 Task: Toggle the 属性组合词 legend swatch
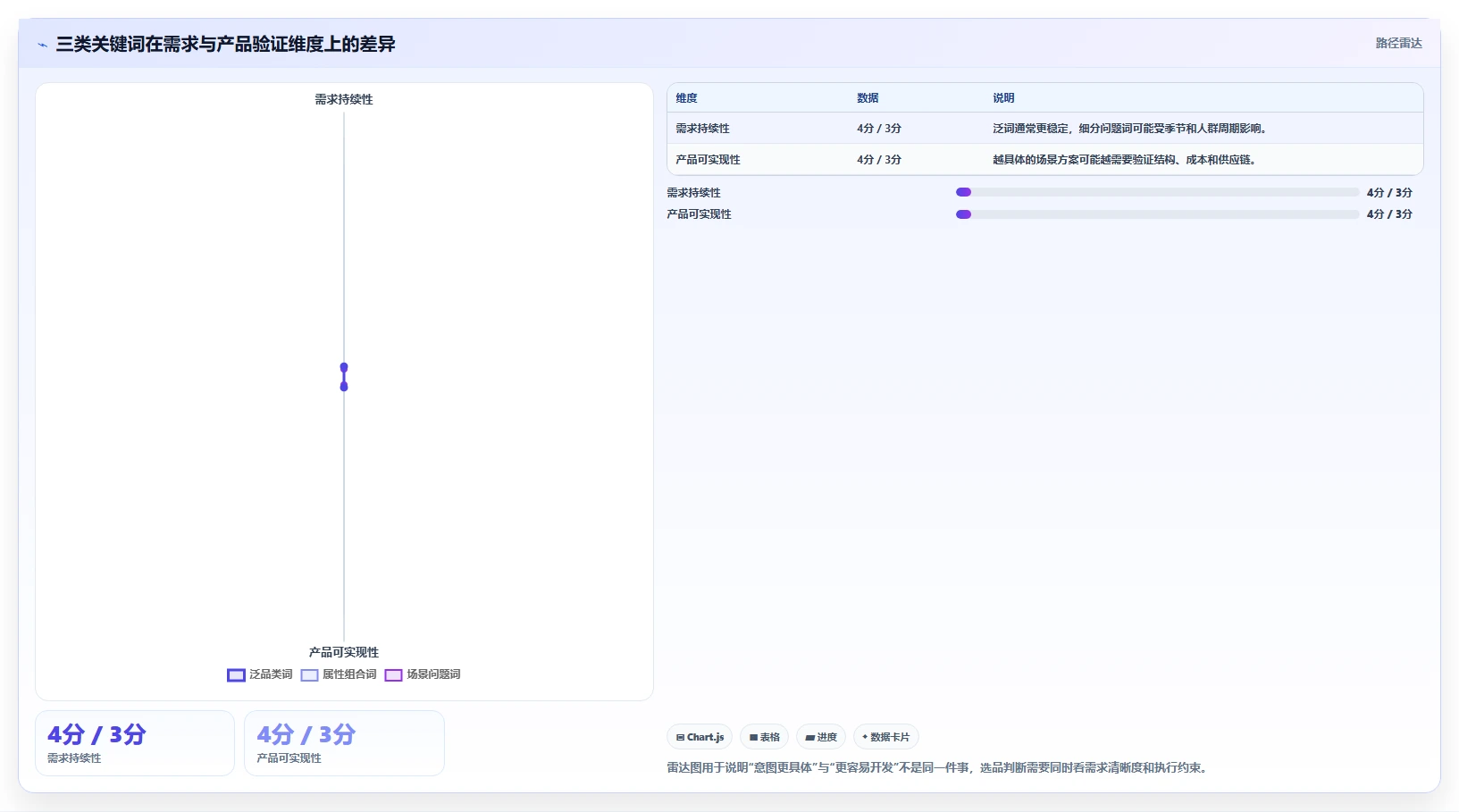click(x=309, y=675)
